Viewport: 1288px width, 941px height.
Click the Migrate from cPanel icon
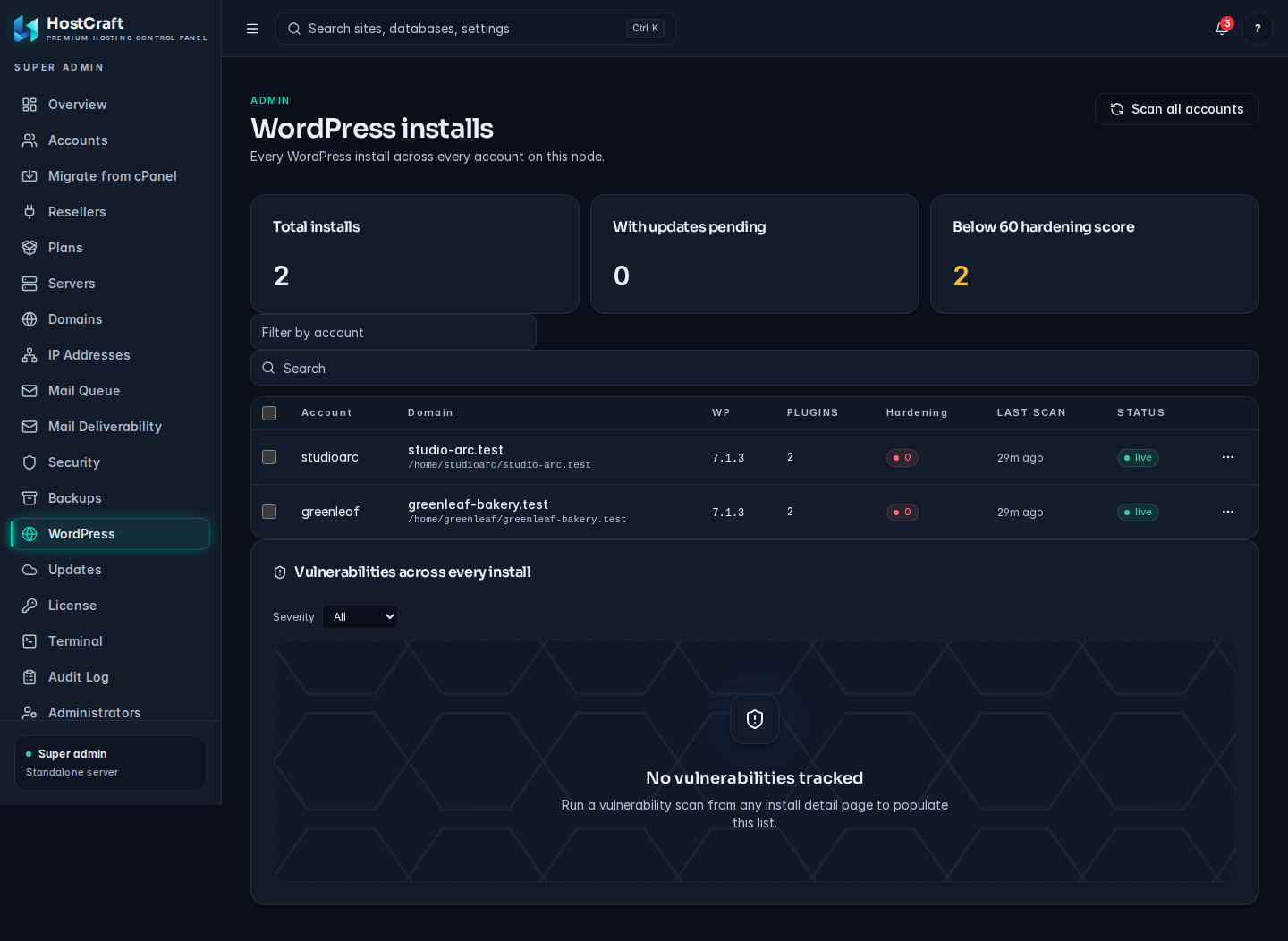pos(30,176)
